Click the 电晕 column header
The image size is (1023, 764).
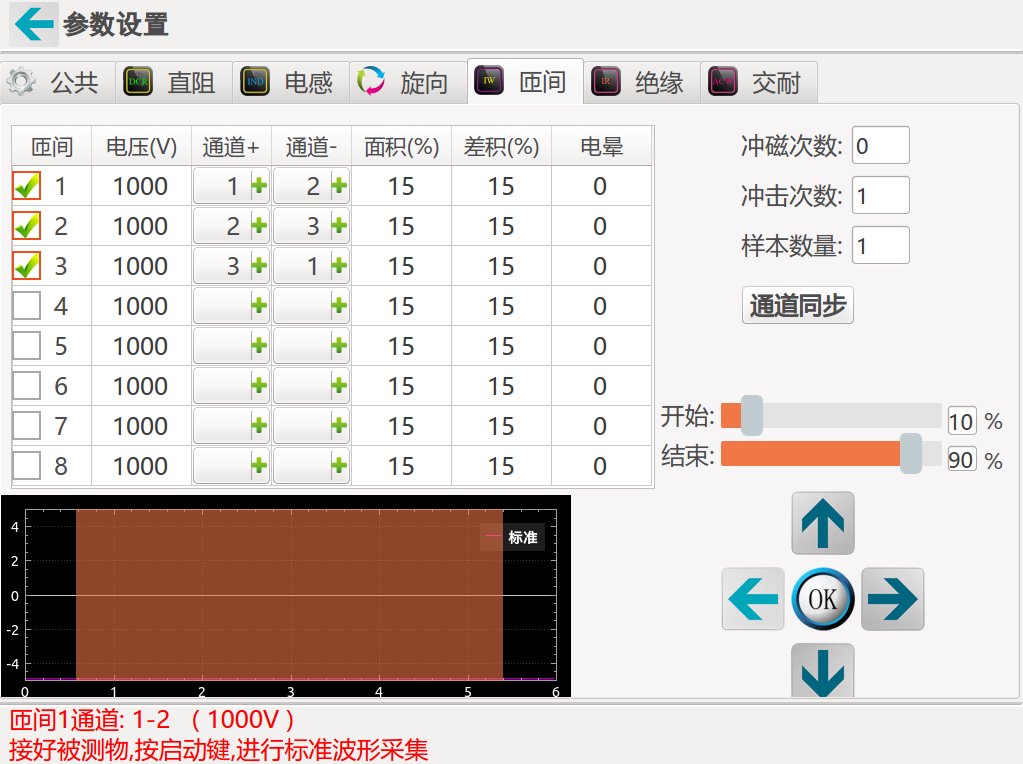pyautogui.click(x=601, y=146)
